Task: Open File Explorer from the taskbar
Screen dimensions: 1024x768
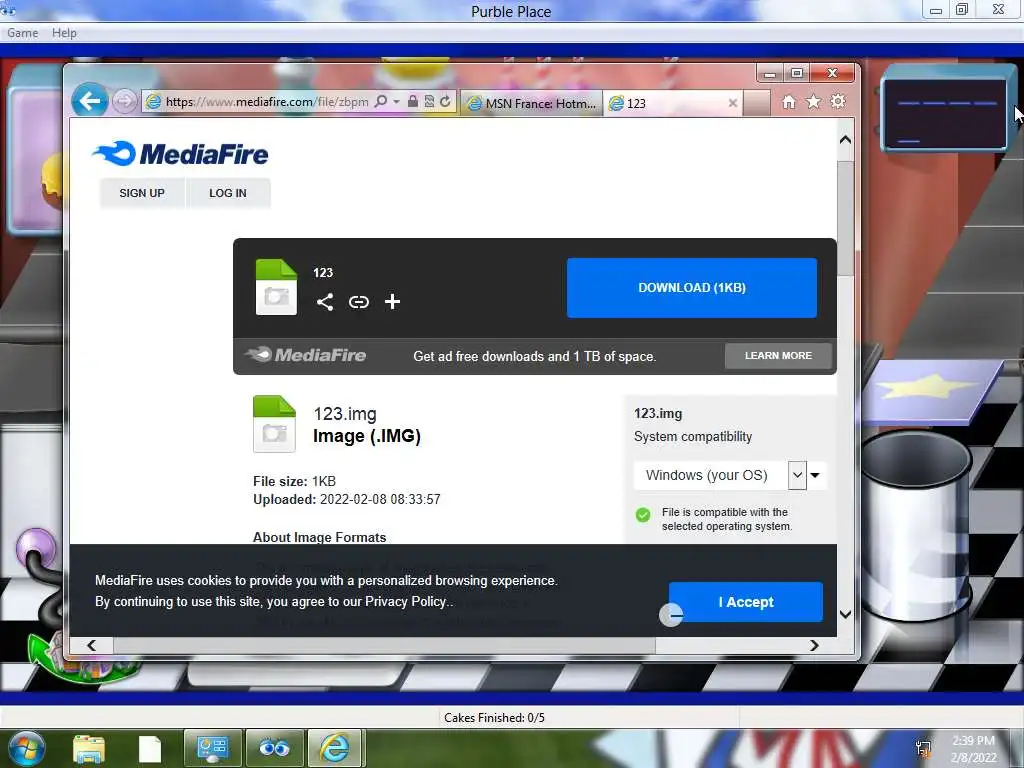Action: 89,748
